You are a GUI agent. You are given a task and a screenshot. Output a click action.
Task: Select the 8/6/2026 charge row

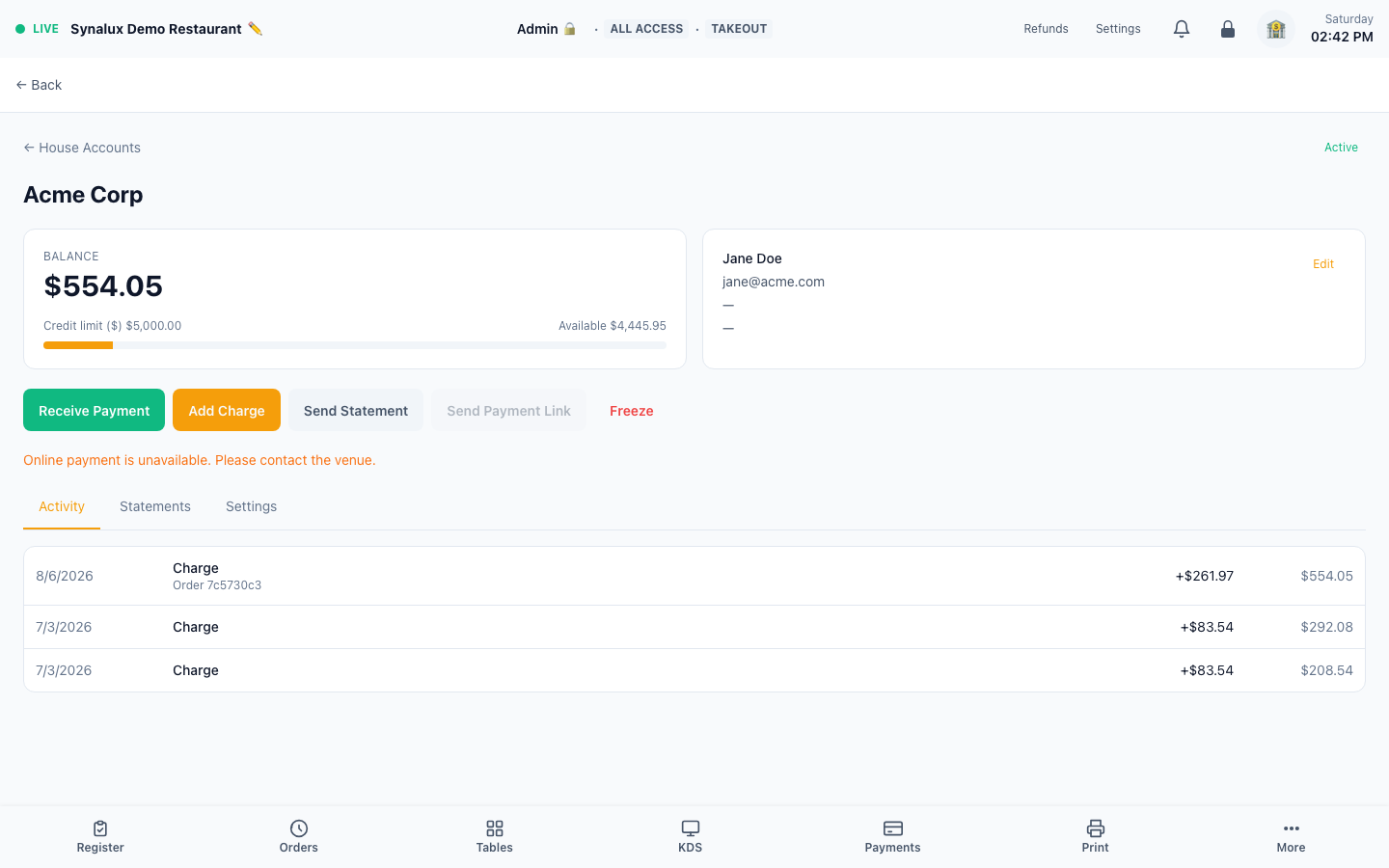click(694, 576)
